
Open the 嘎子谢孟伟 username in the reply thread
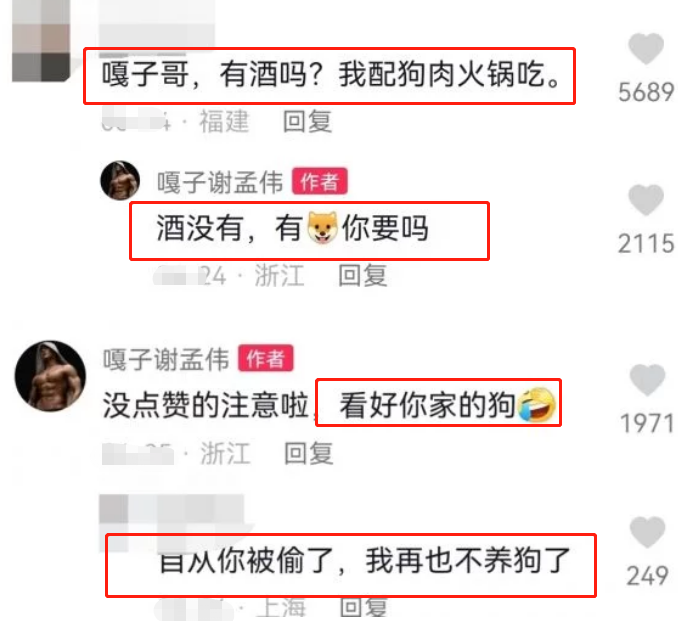(x=220, y=182)
